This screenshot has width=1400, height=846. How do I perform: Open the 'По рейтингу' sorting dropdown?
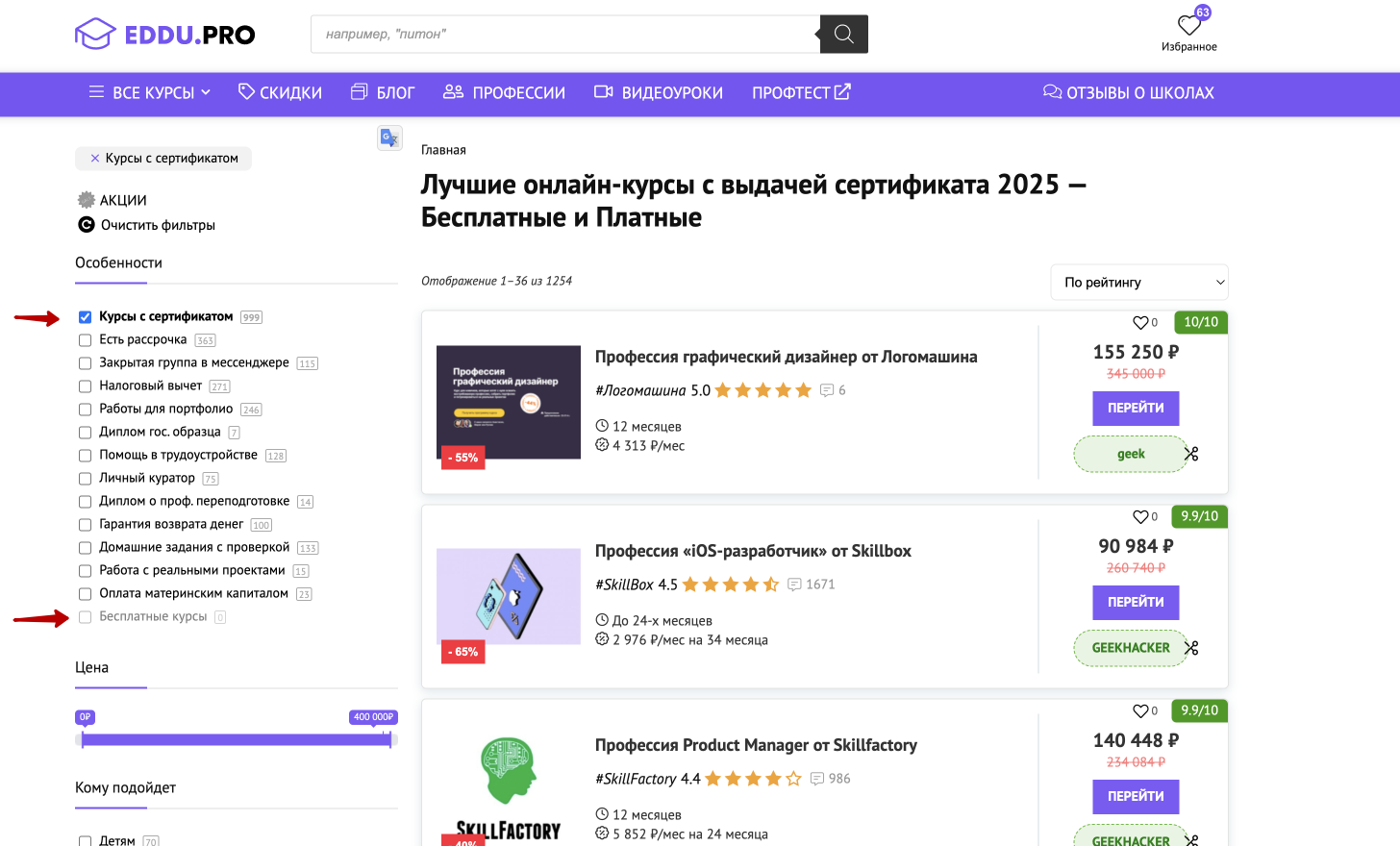click(1139, 283)
